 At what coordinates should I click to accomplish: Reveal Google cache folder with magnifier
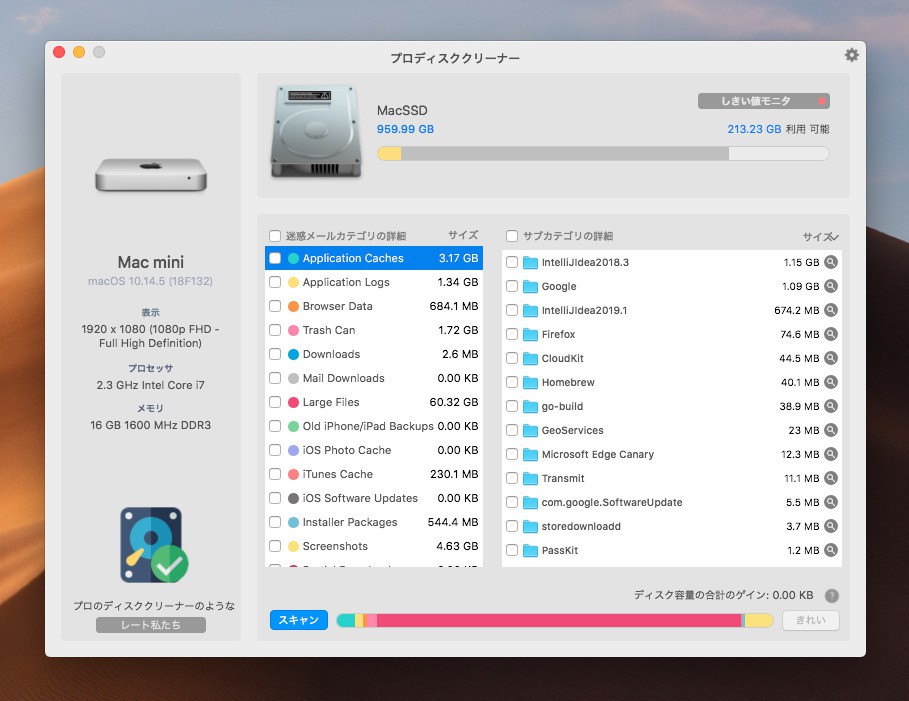click(830, 286)
